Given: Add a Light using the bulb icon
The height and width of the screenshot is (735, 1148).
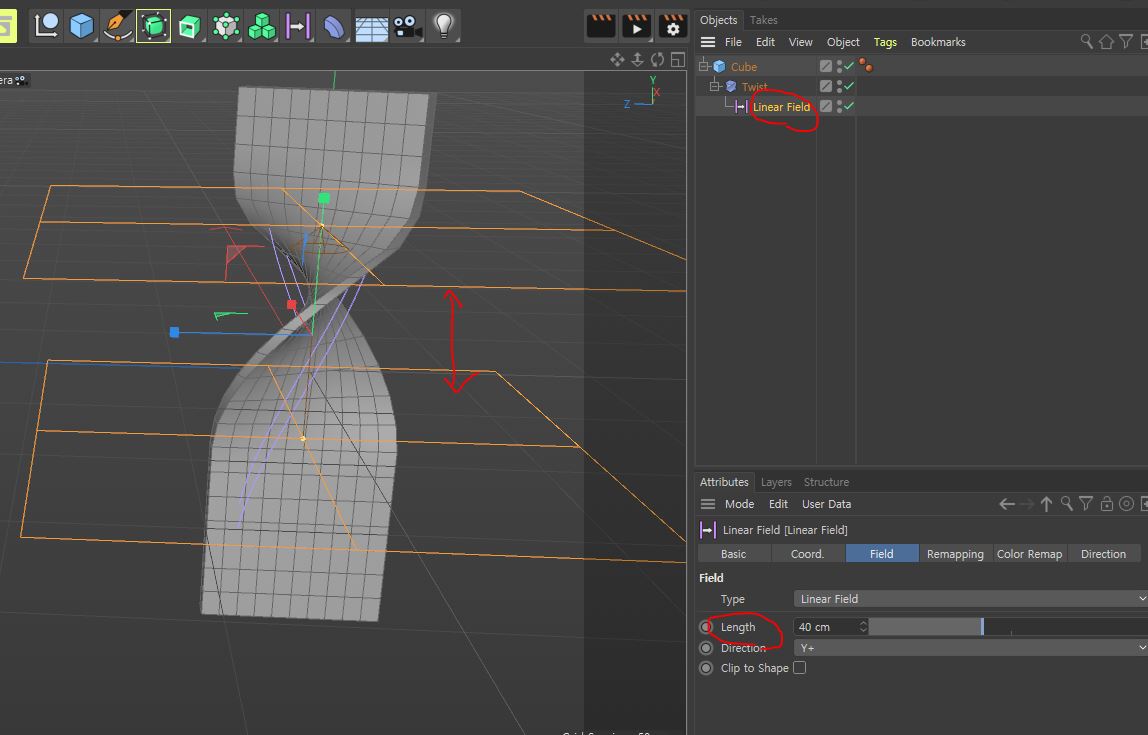Looking at the screenshot, I should tap(444, 26).
